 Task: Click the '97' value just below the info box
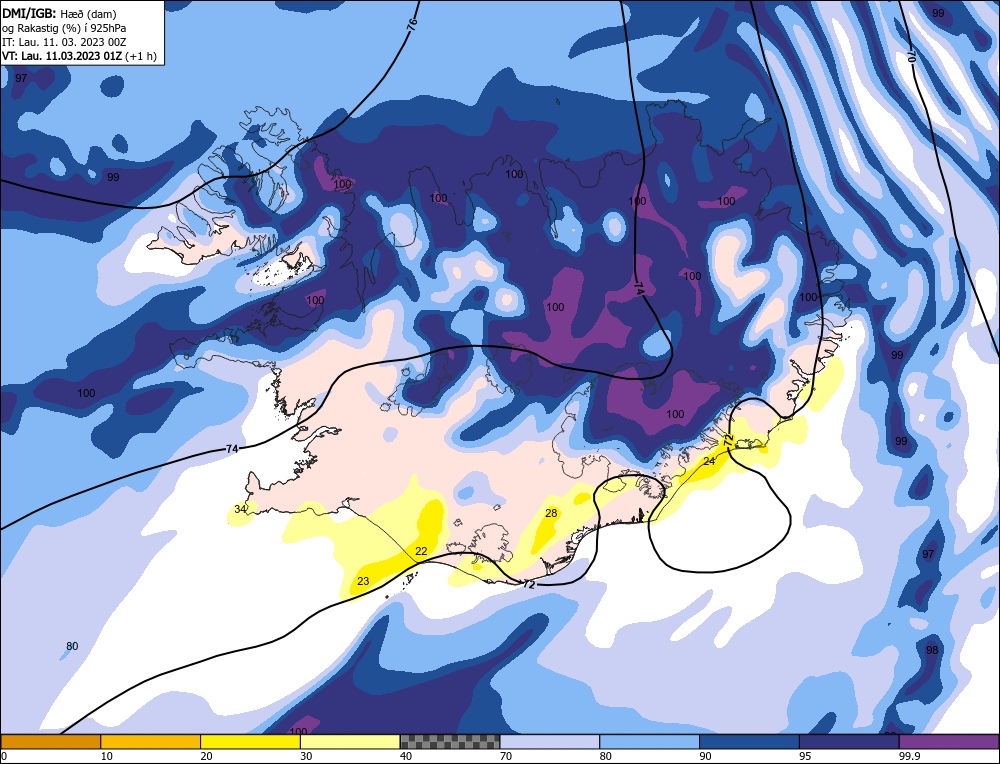21,78
